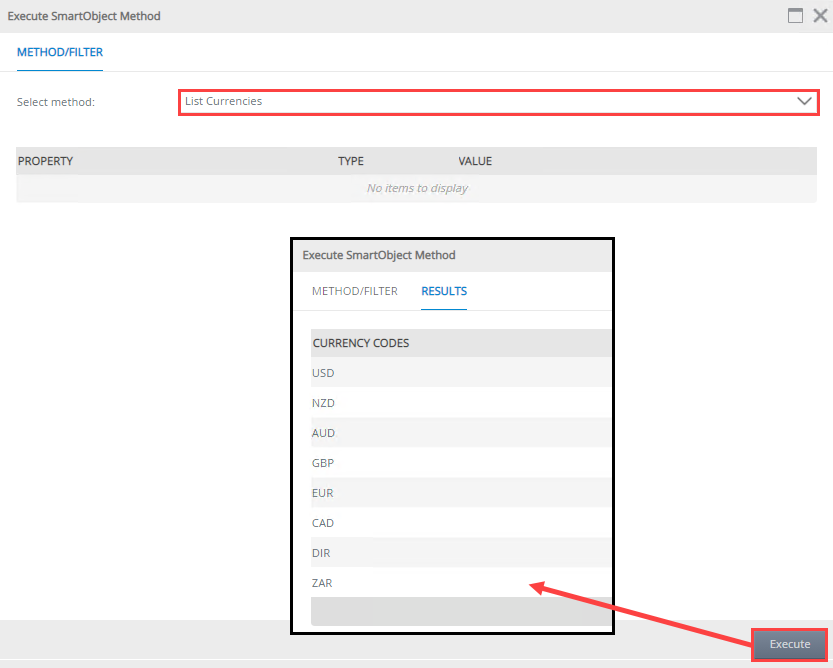Click the maximize dialog icon

pyautogui.click(x=795, y=15)
